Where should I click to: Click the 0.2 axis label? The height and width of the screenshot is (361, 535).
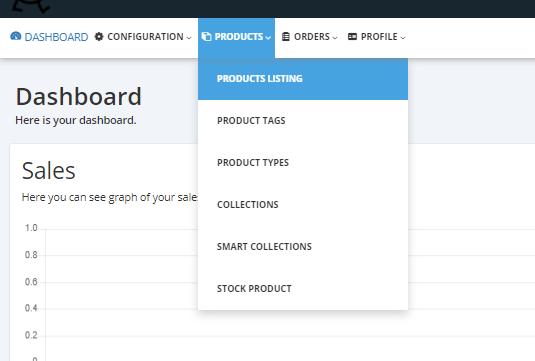31,335
